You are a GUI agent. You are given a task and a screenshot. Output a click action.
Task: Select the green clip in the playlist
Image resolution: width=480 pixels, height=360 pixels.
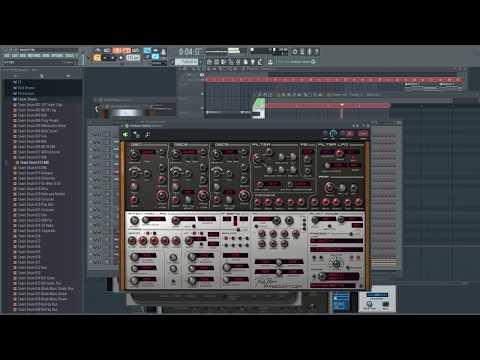click(260, 104)
